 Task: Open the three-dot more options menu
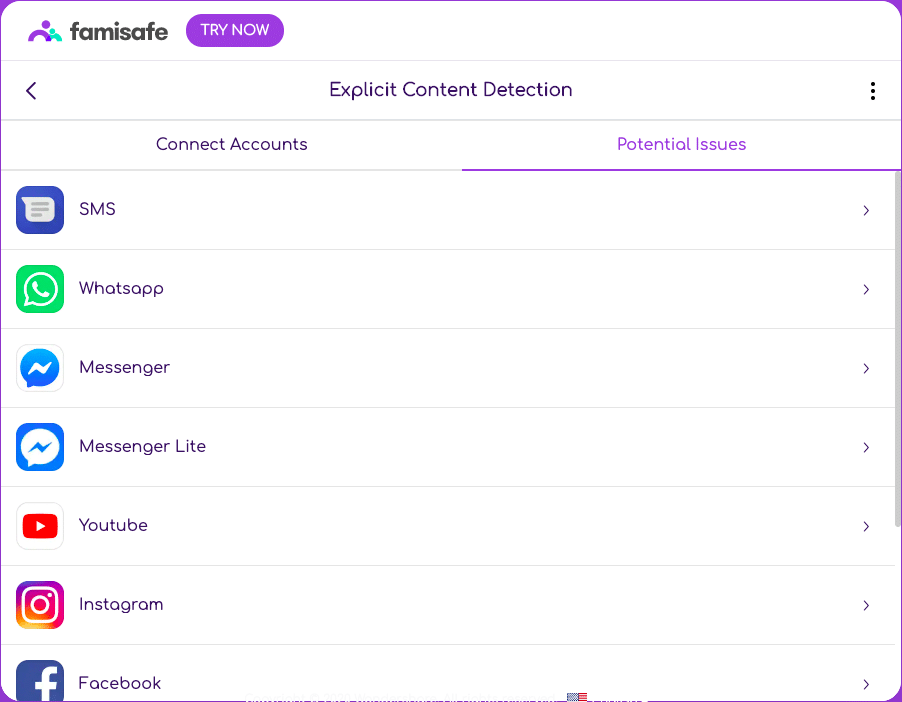click(x=873, y=91)
